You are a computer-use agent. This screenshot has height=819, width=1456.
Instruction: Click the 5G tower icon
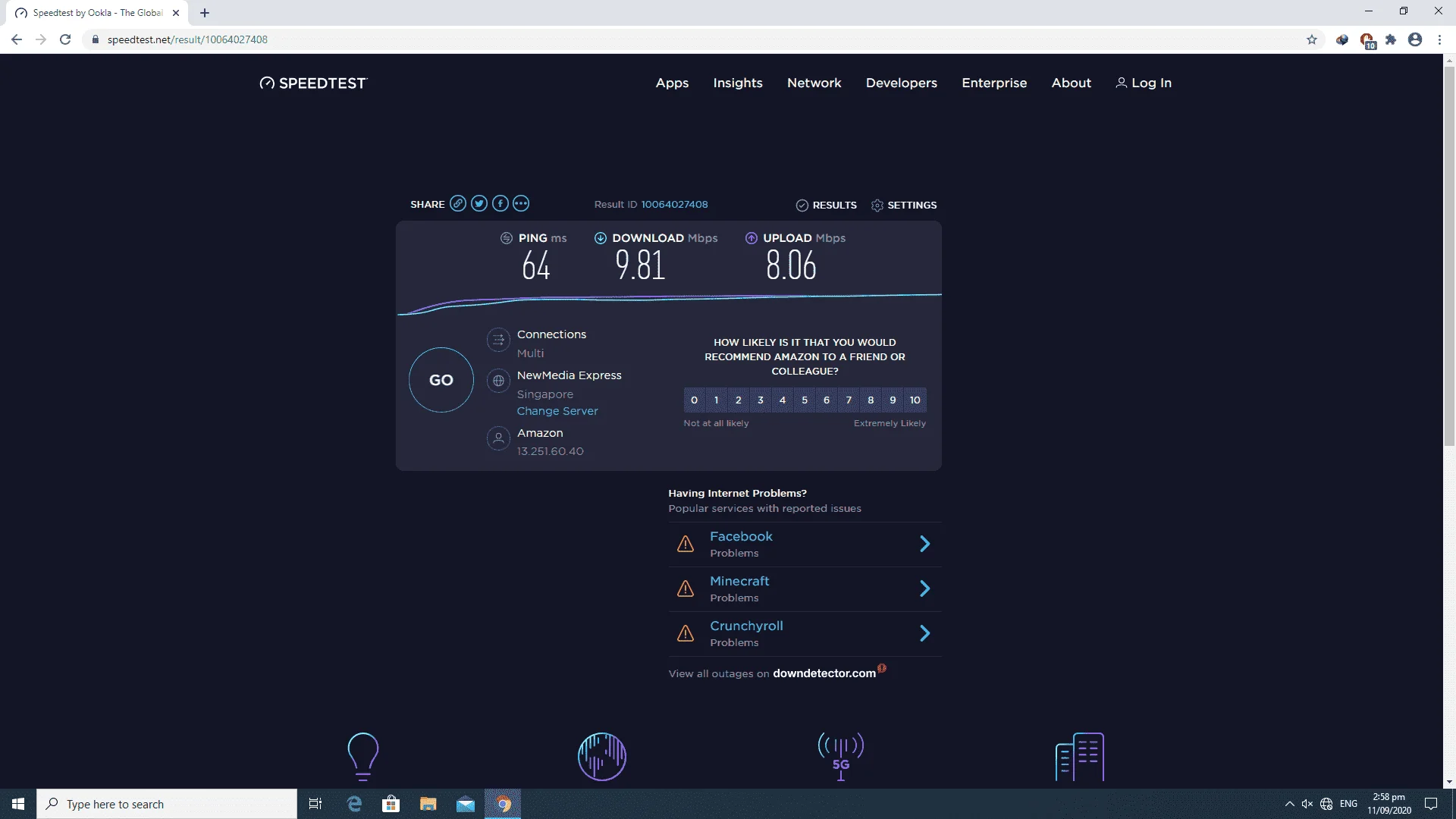(x=841, y=756)
